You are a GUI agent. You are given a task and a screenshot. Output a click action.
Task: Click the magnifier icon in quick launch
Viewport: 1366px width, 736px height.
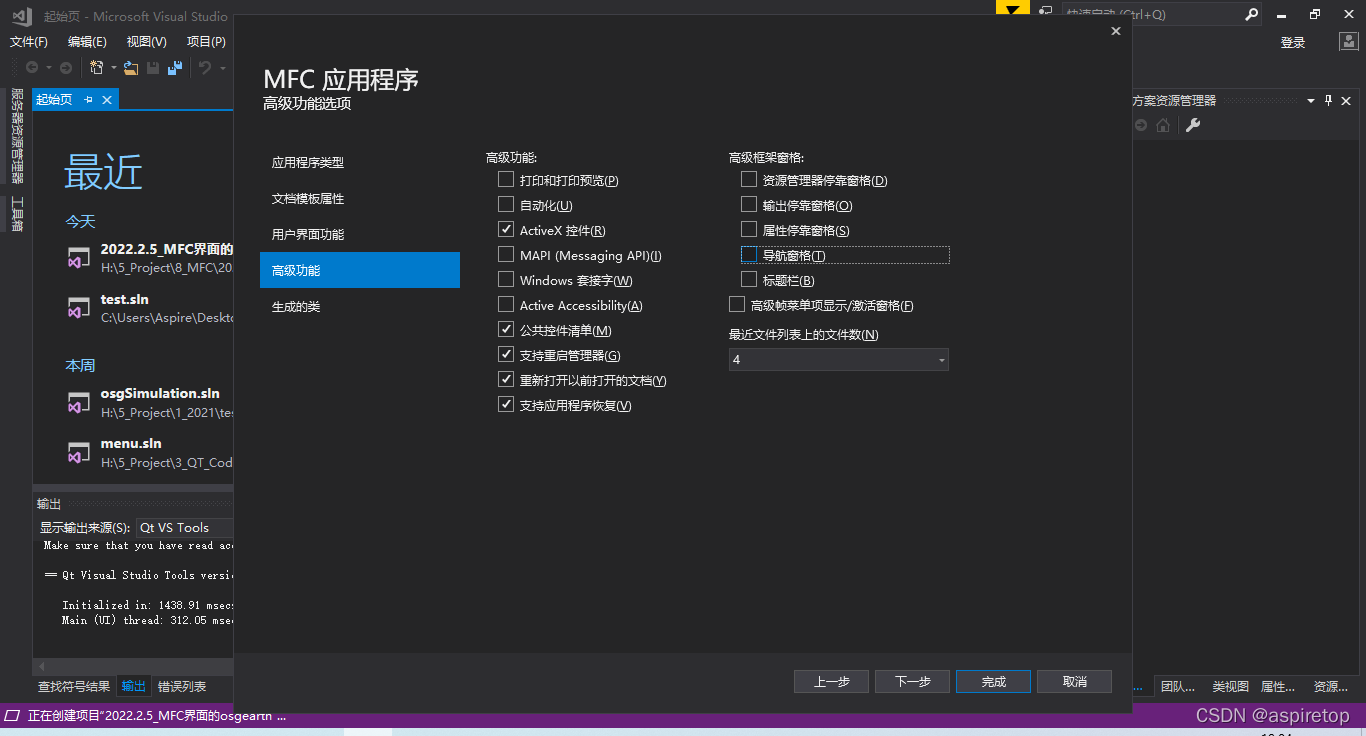(1252, 14)
